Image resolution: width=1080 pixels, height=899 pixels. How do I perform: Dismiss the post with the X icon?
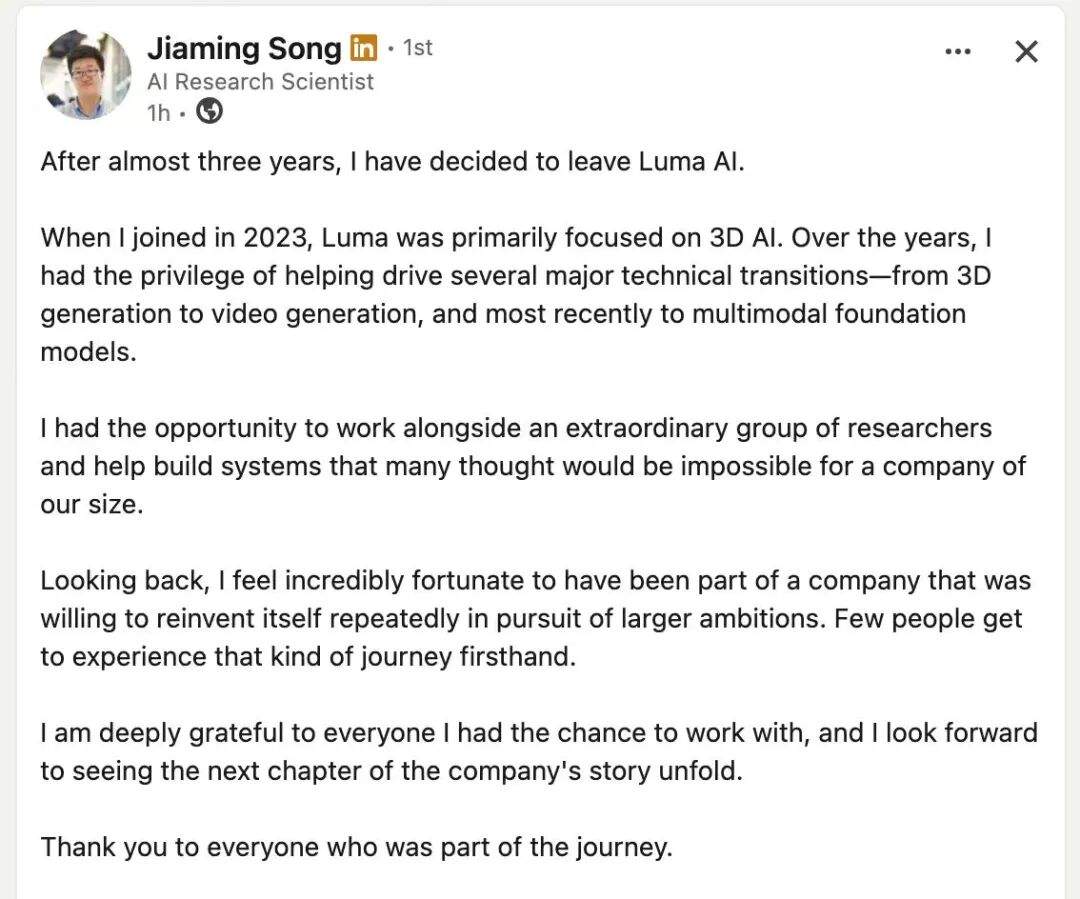(1026, 52)
